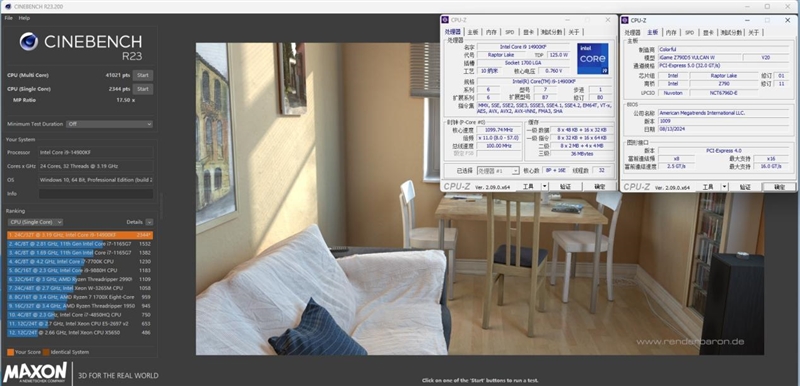
Task: Switch to SPD tab in left CPU-Z window
Action: (510, 32)
